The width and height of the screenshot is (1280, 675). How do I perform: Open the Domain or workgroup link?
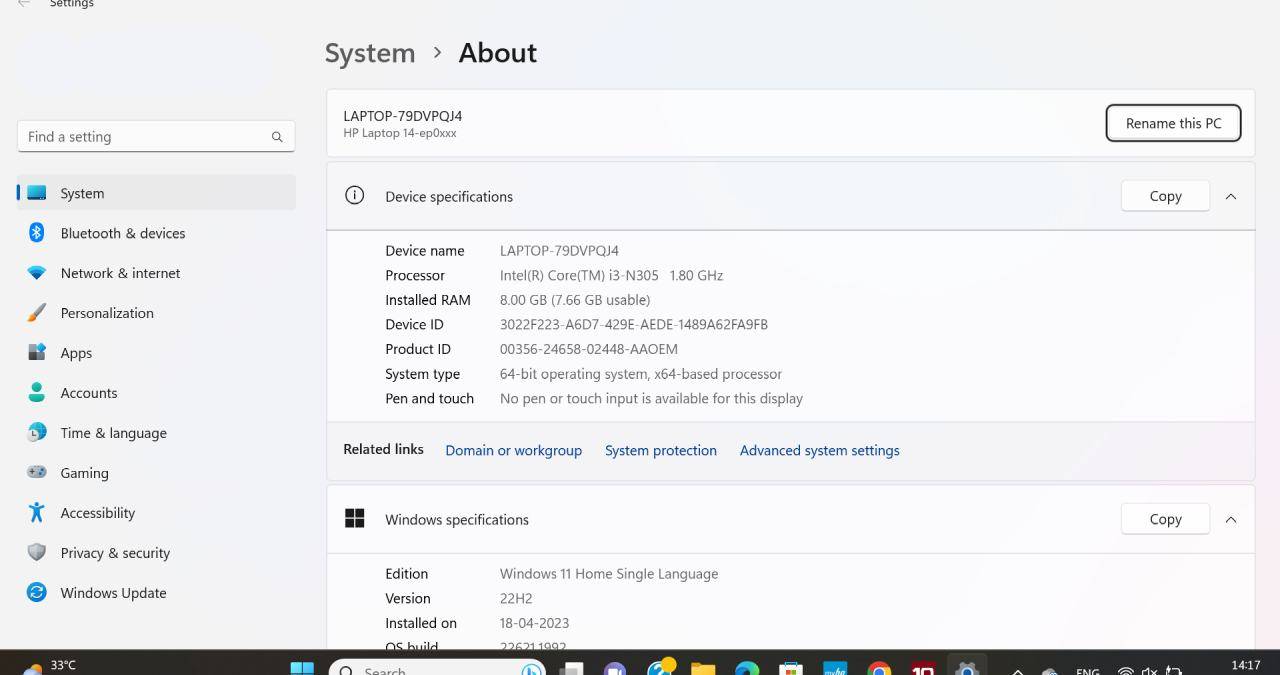pos(513,451)
